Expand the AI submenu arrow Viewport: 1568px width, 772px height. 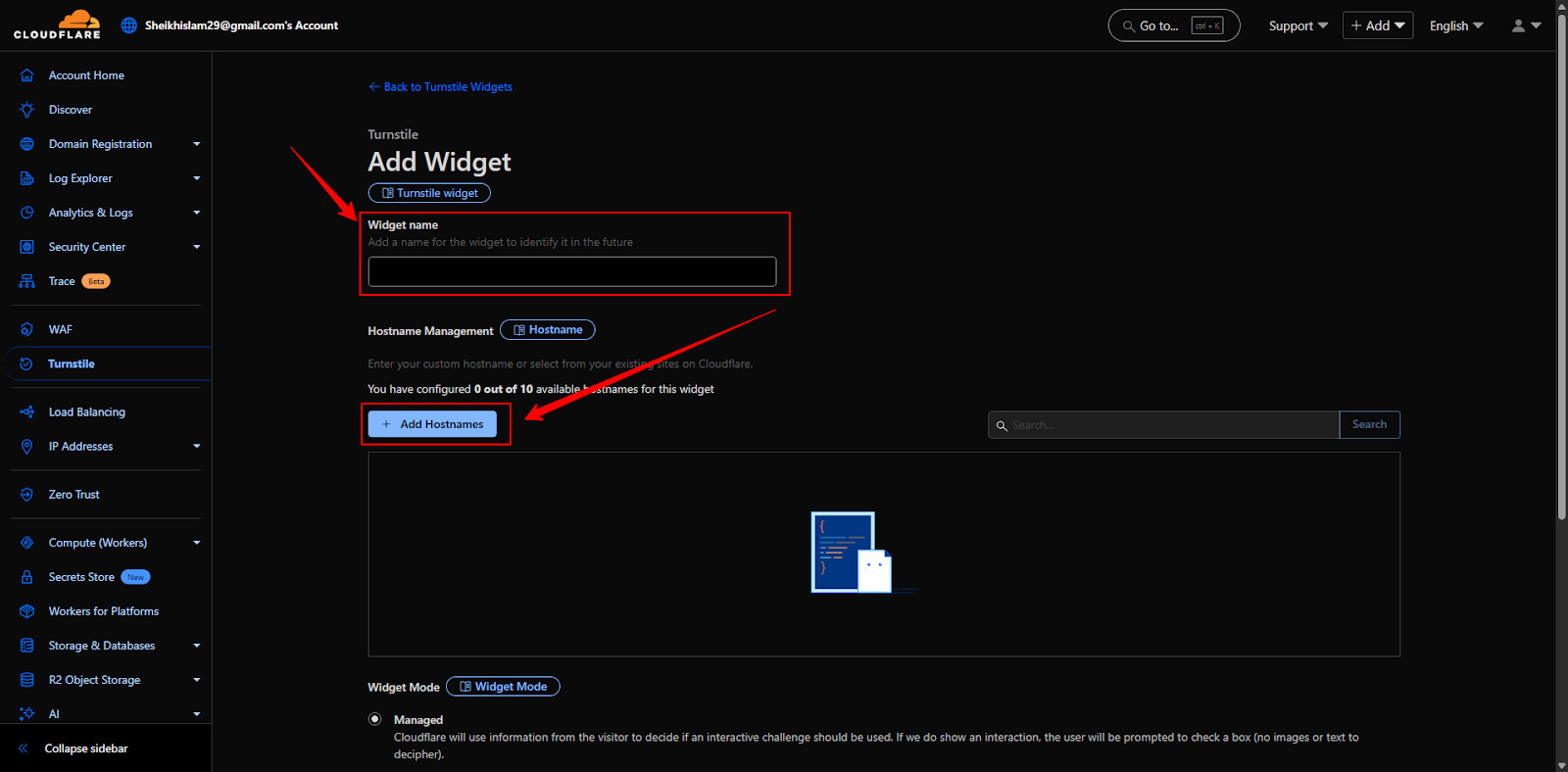click(197, 714)
